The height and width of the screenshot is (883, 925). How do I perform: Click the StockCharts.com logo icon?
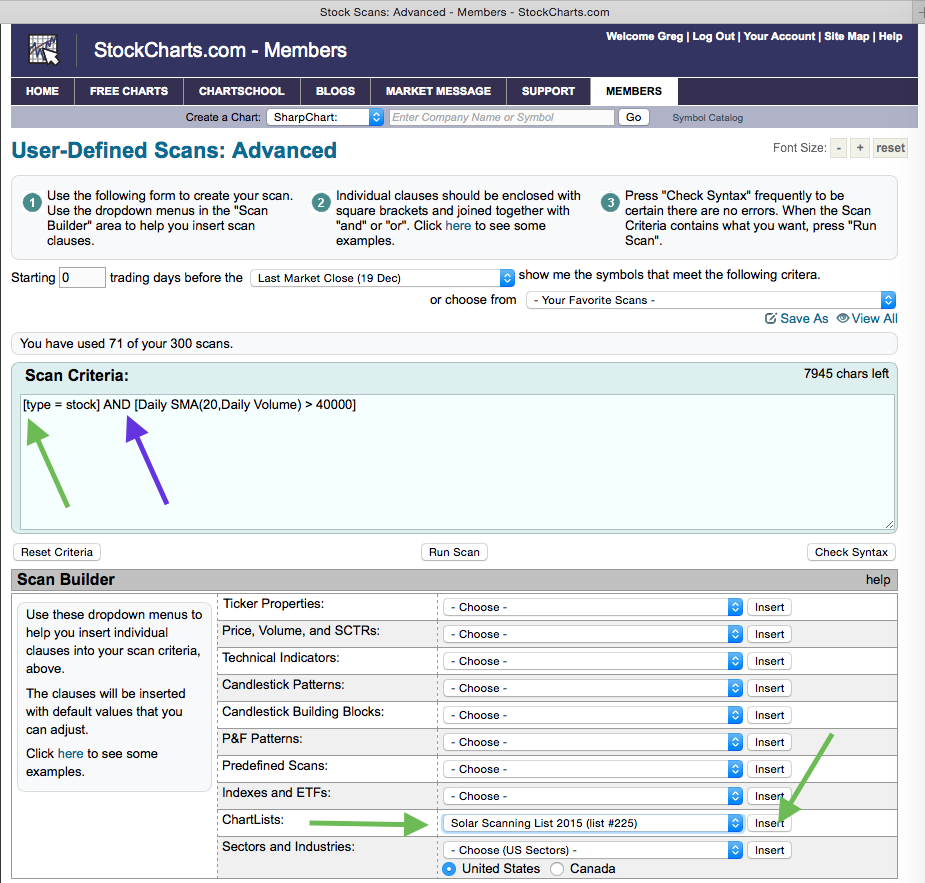[x=43, y=50]
